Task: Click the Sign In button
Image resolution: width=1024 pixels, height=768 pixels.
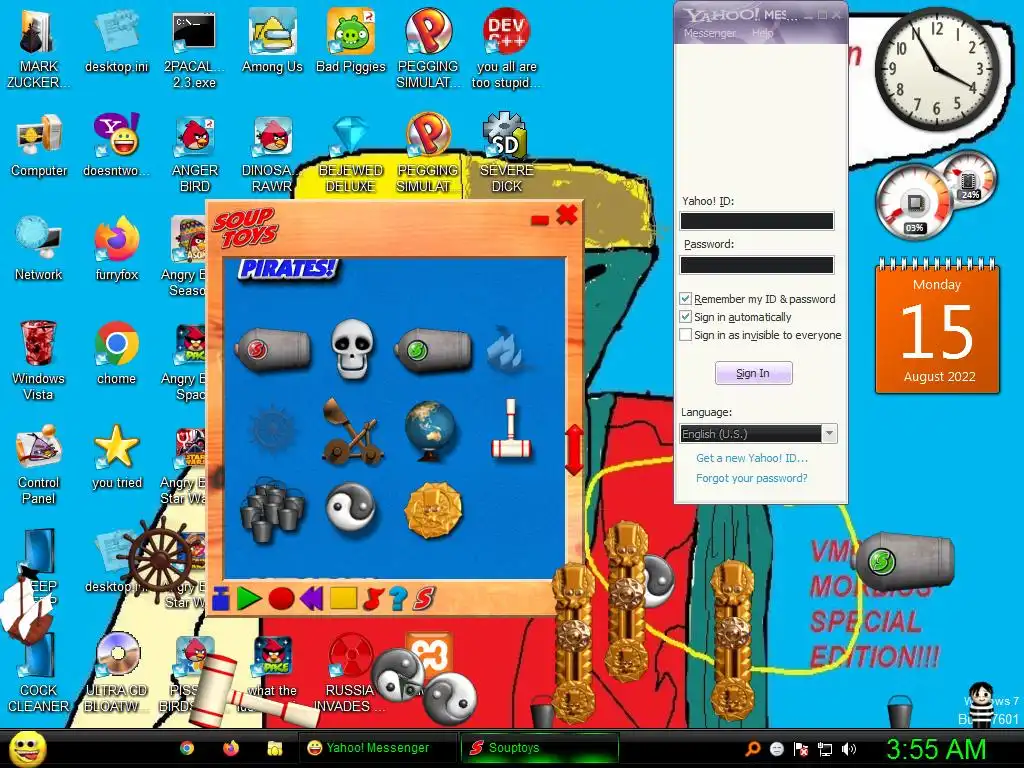Action: click(x=753, y=373)
